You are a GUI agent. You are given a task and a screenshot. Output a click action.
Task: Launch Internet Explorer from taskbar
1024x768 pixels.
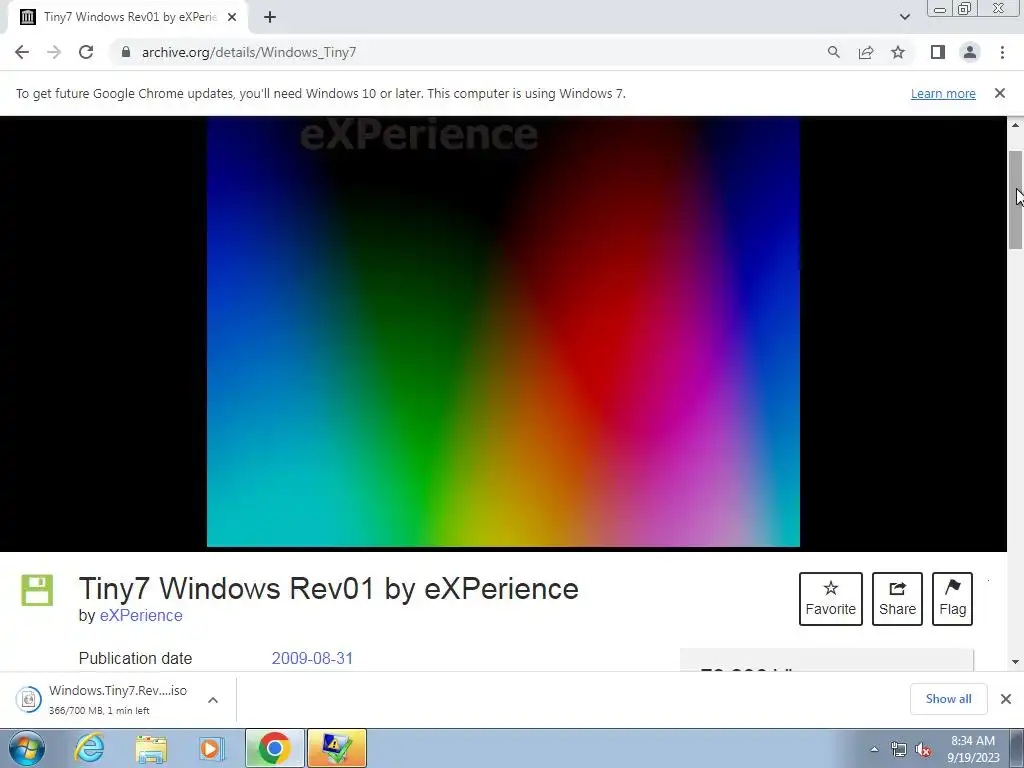89,748
